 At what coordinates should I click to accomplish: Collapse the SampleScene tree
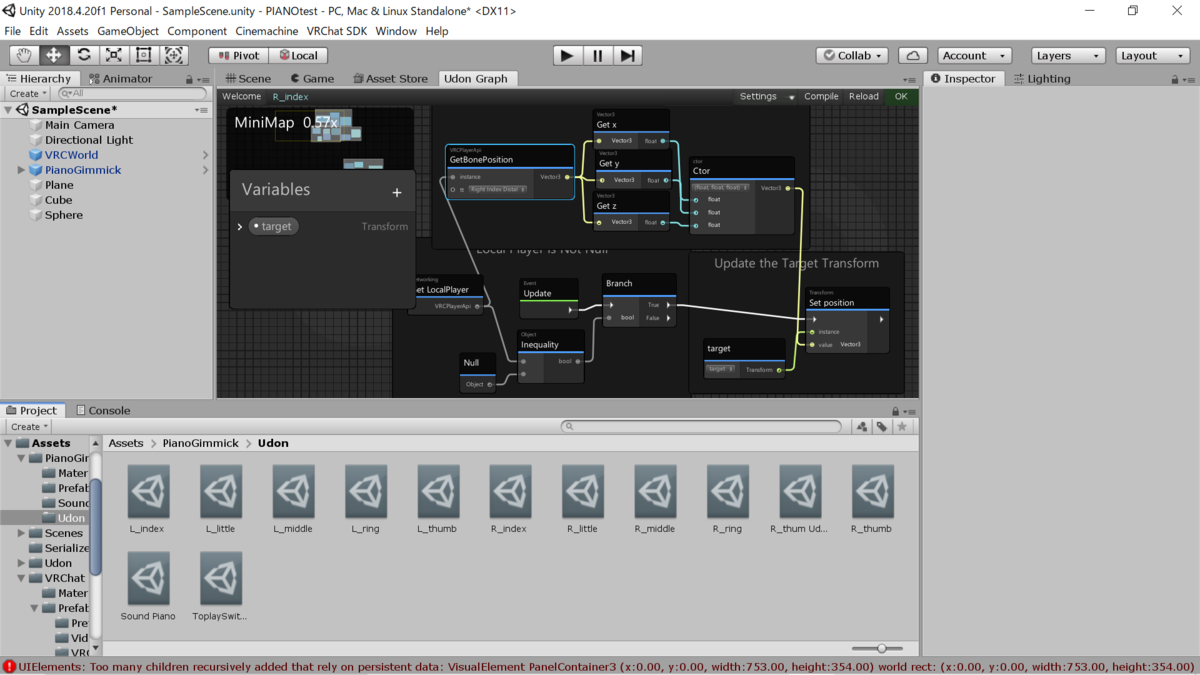[x=9, y=110]
